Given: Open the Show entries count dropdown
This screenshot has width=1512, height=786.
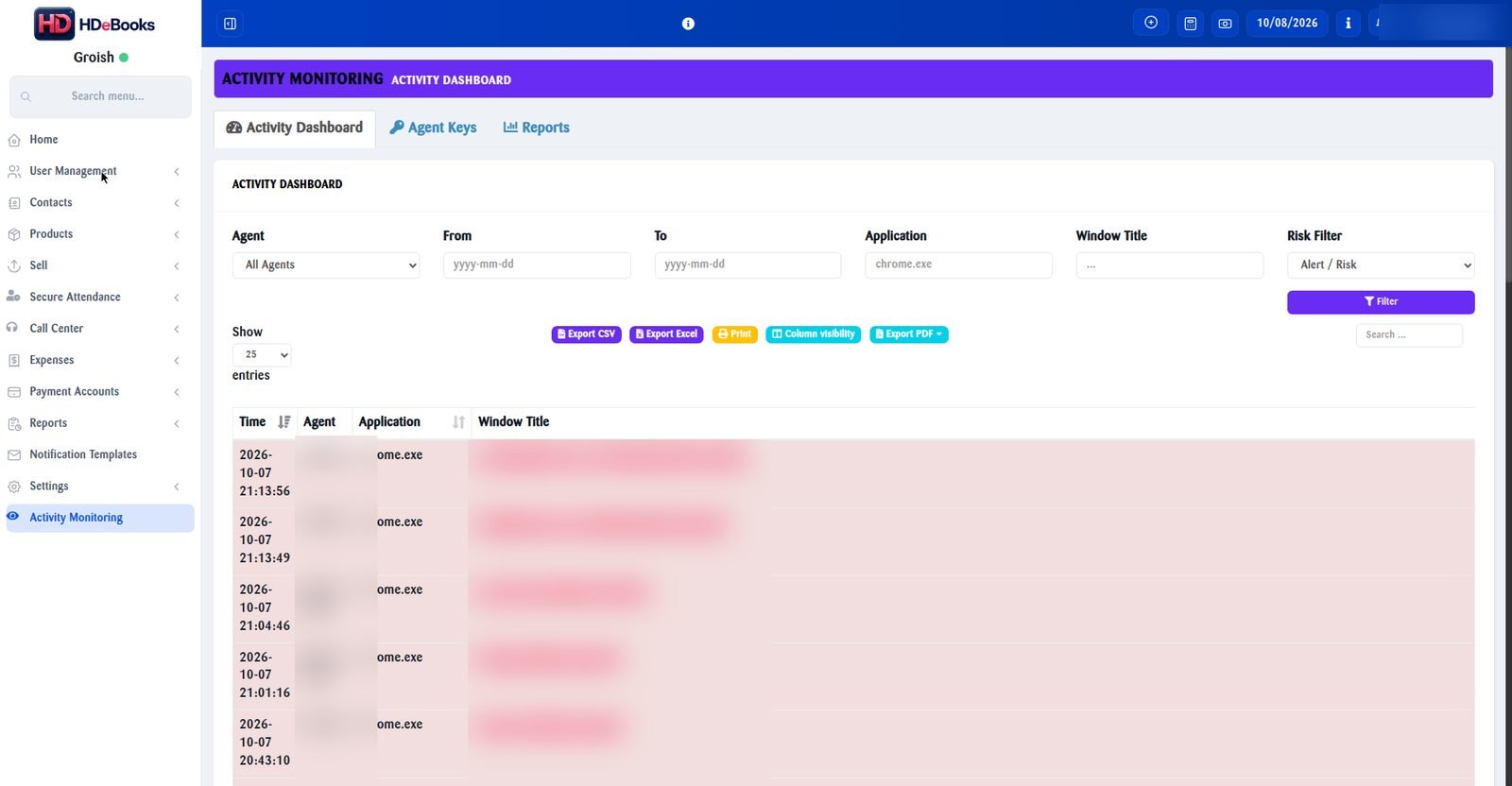Looking at the screenshot, I should 262,355.
